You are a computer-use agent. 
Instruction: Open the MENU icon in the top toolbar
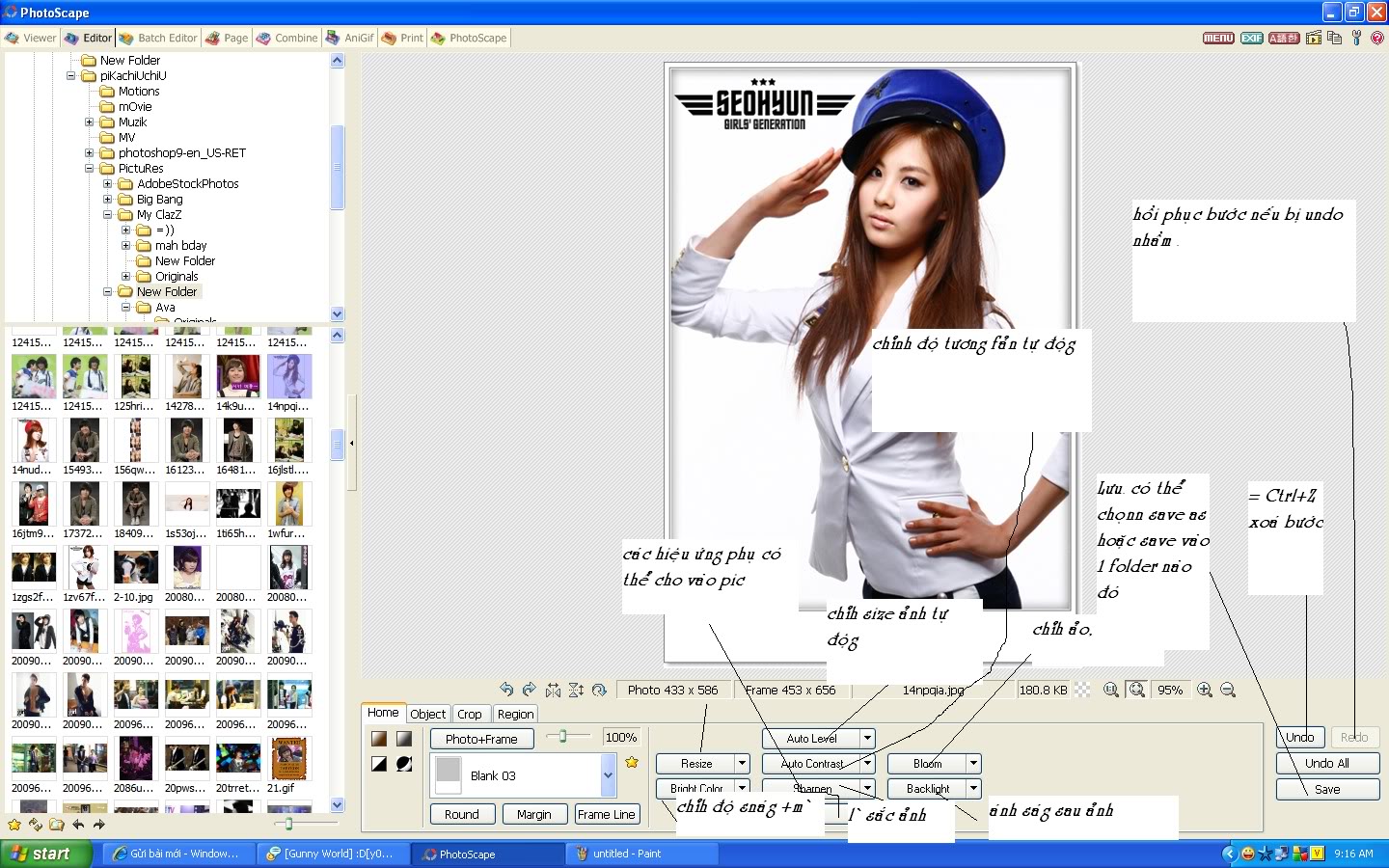[1217, 38]
